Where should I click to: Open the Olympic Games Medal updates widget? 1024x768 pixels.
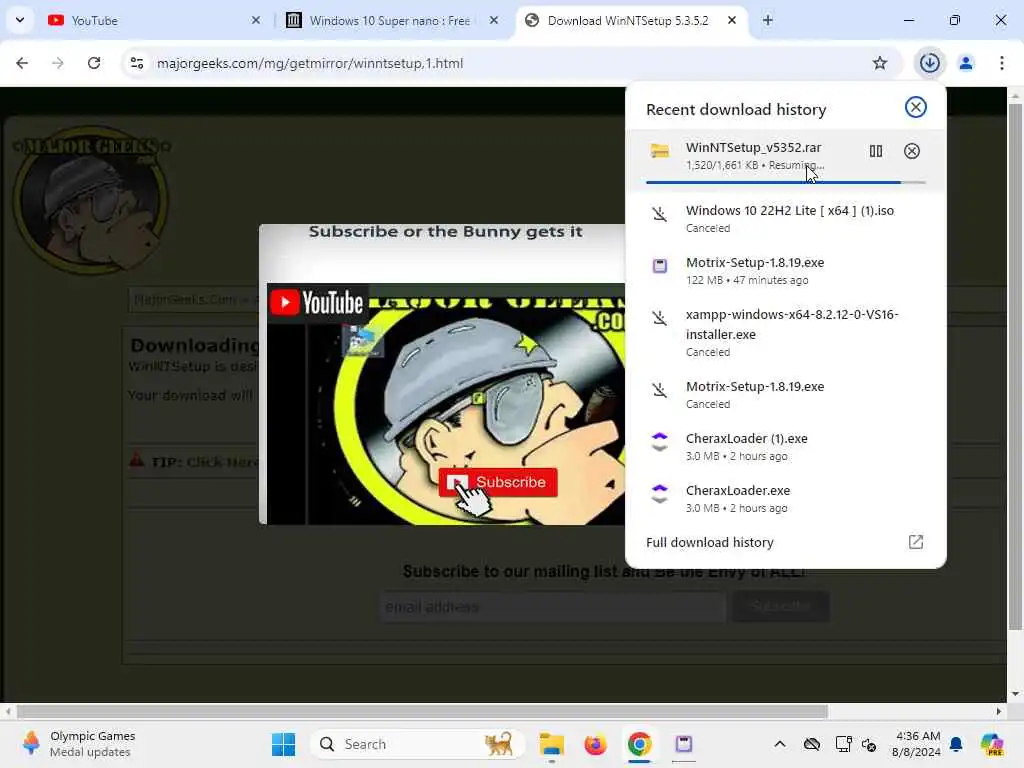click(78, 744)
